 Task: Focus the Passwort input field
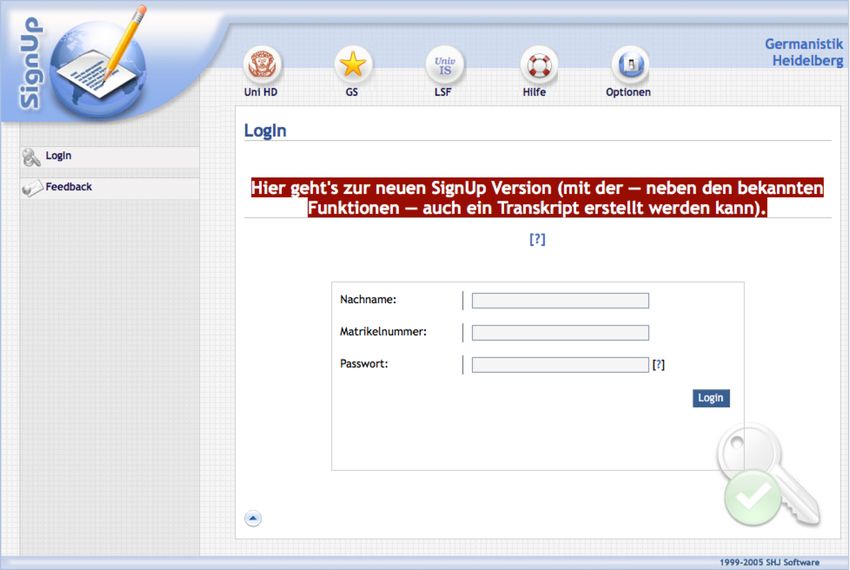(560, 365)
